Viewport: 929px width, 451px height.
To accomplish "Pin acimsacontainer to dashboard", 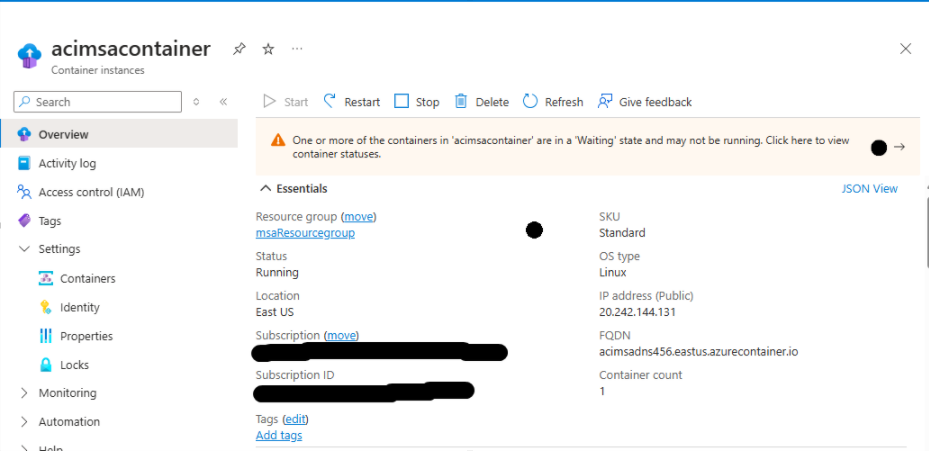I will coord(239,49).
